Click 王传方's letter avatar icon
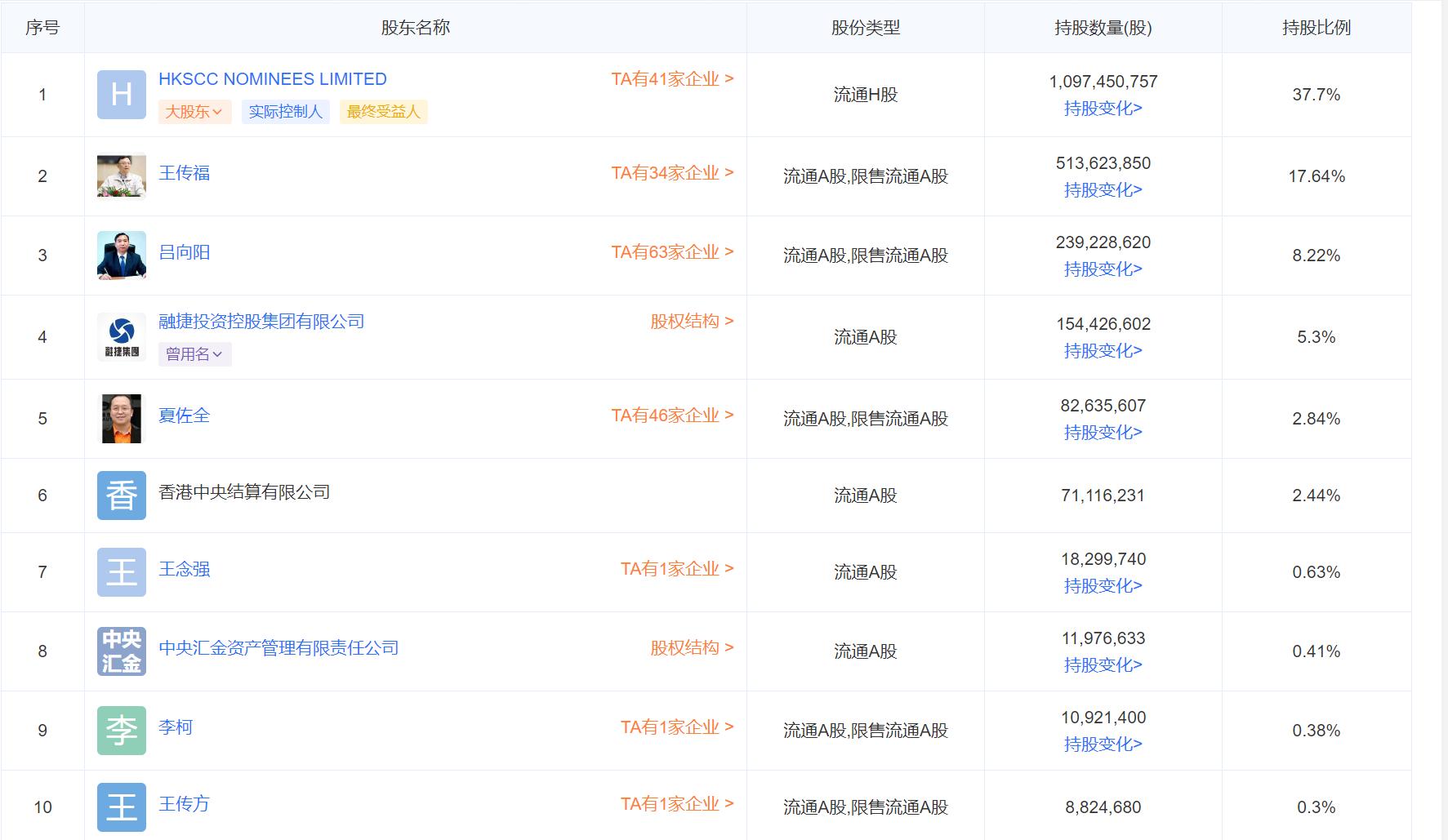 click(121, 808)
